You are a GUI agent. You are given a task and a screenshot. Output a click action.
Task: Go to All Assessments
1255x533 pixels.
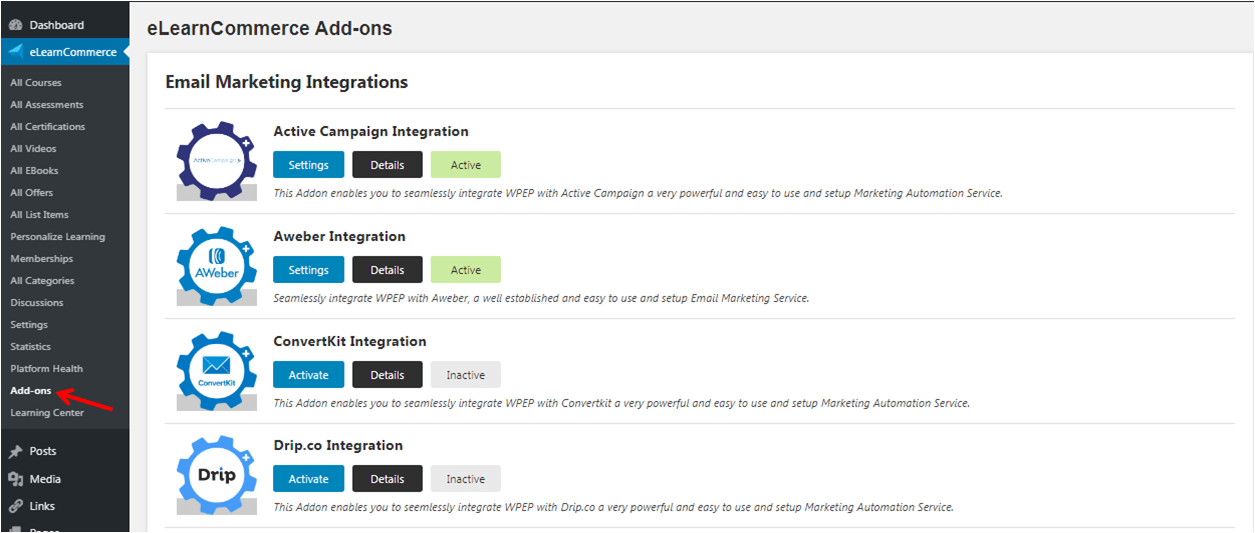point(47,105)
